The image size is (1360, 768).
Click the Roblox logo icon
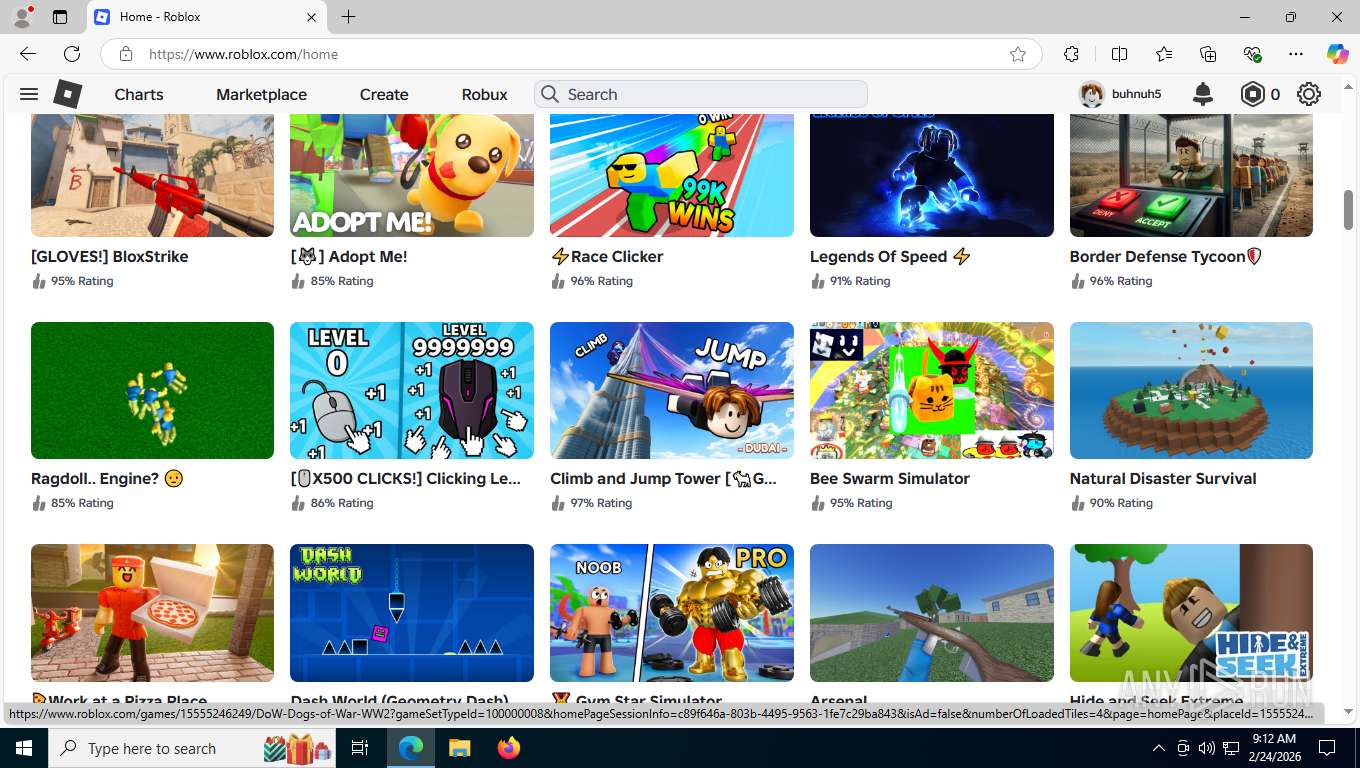[68, 94]
